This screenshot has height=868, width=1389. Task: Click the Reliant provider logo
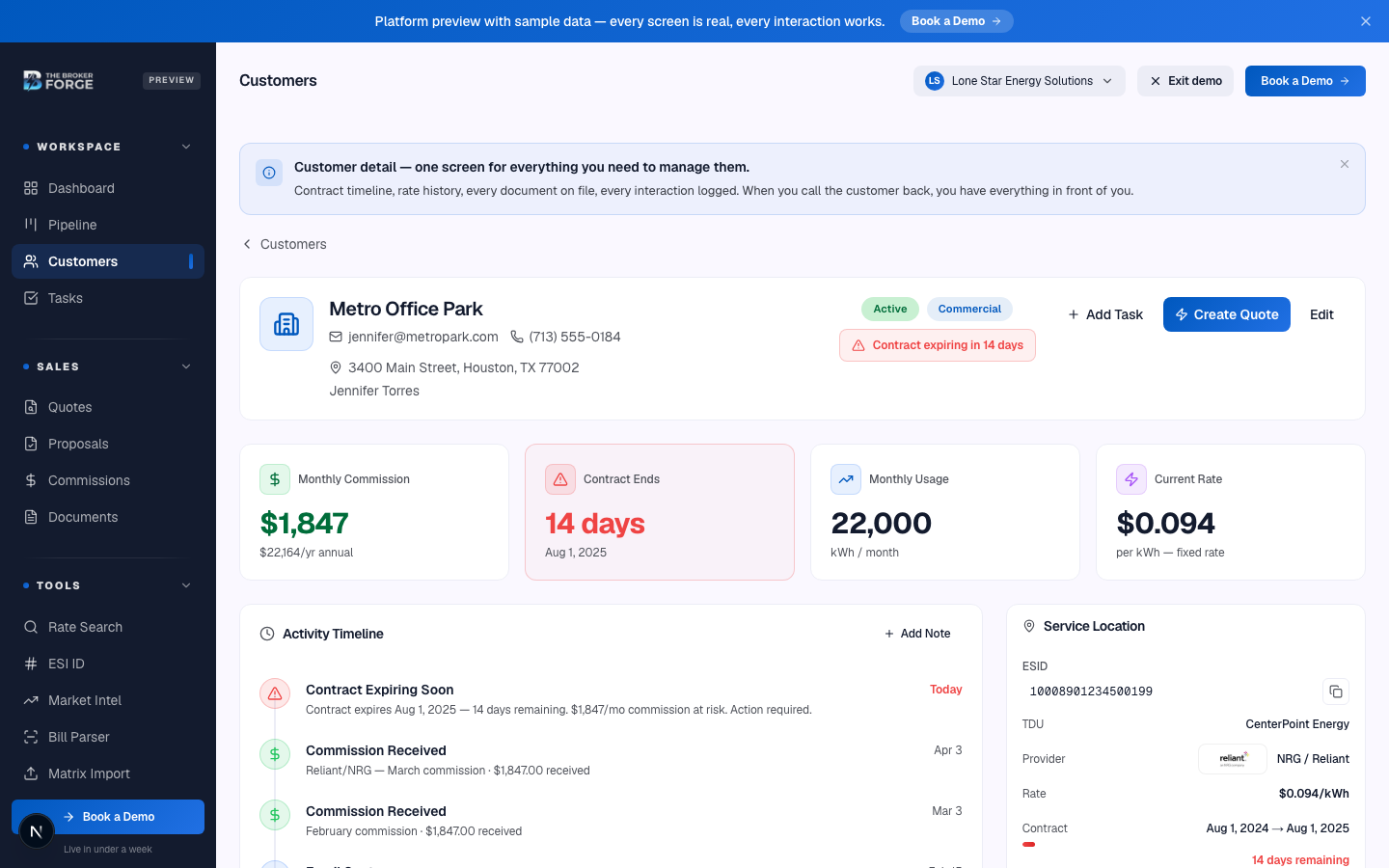coord(1233,759)
